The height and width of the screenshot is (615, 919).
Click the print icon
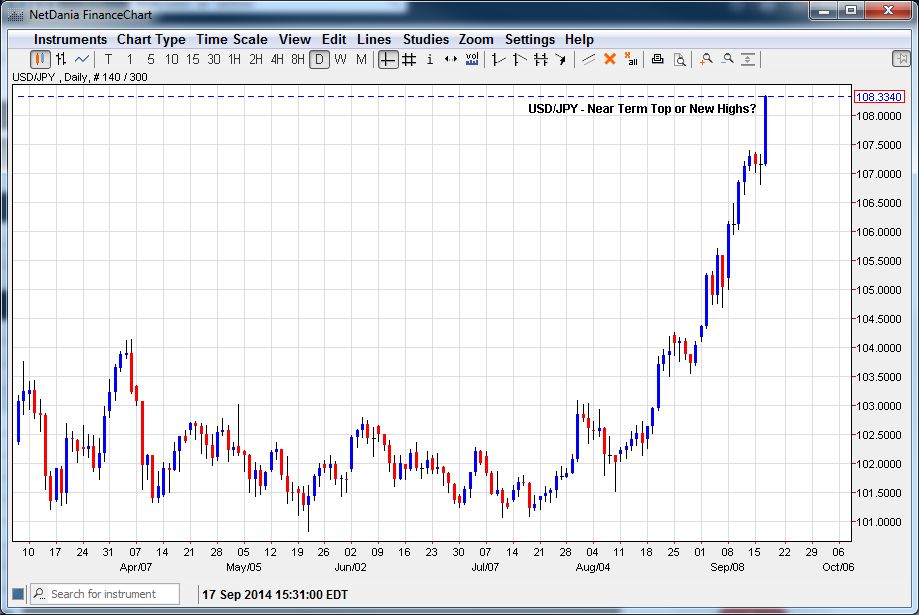click(658, 59)
